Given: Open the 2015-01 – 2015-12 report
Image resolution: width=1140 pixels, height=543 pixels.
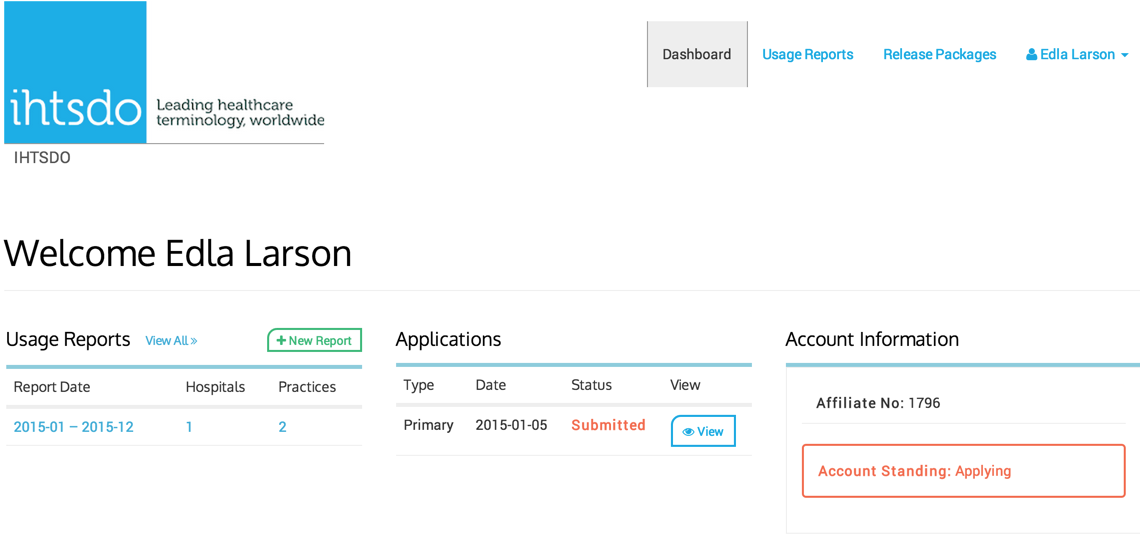Looking at the screenshot, I should point(73,427).
